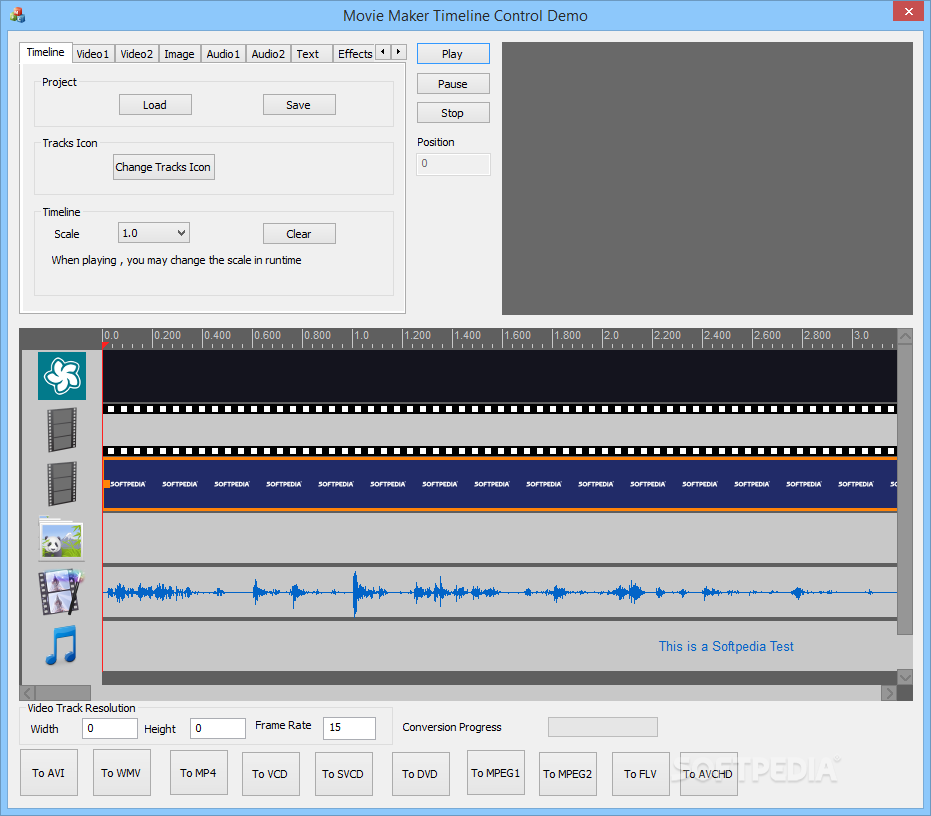931x816 pixels.
Task: Click the app icon in title bar
Action: point(17,15)
